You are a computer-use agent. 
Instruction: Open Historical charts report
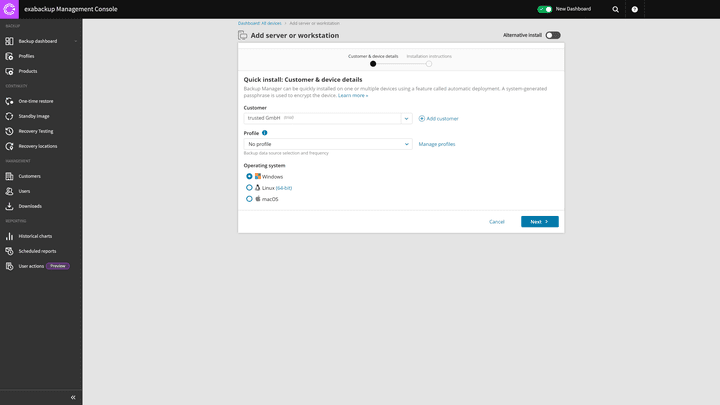click(35, 236)
